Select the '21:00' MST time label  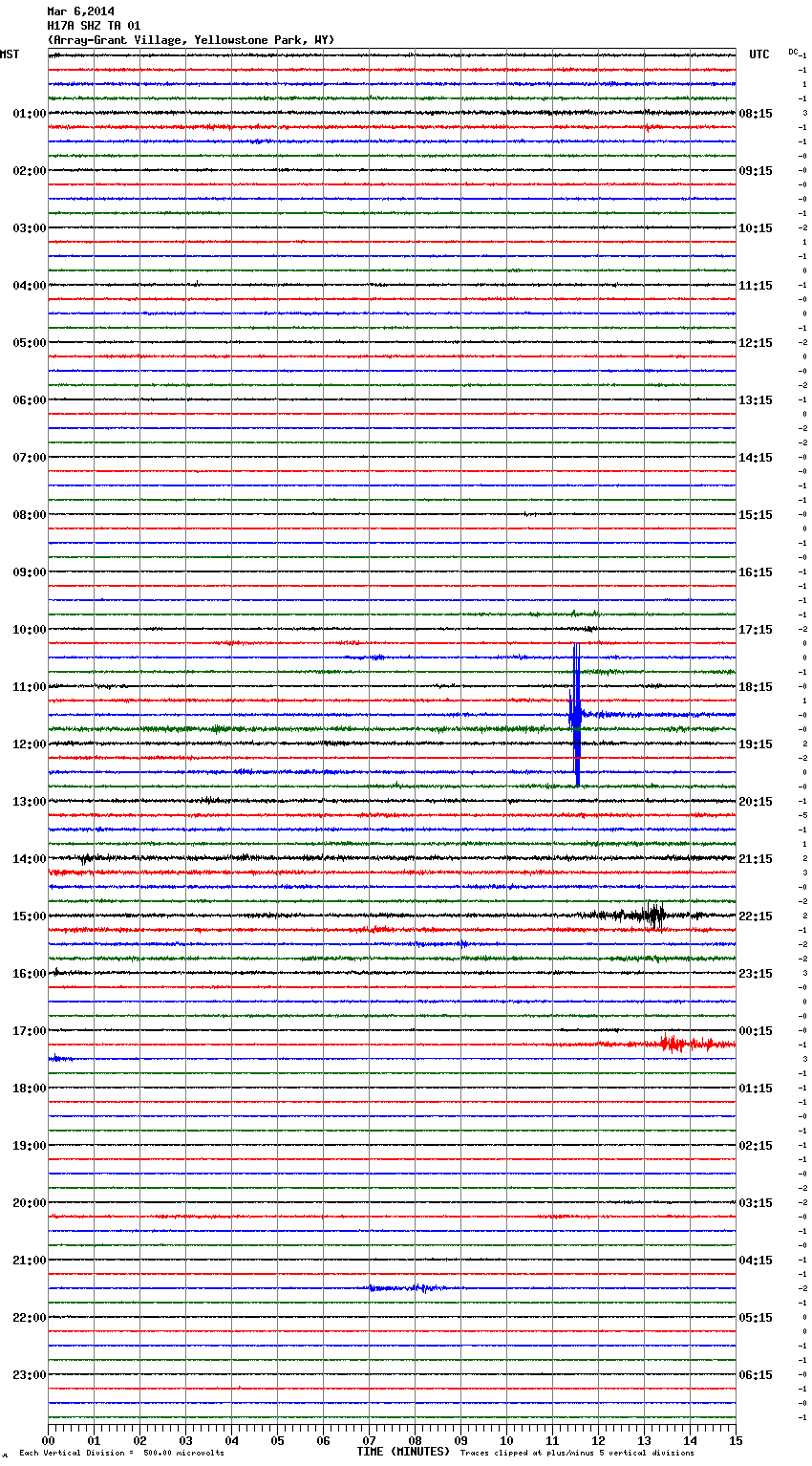pos(30,1261)
